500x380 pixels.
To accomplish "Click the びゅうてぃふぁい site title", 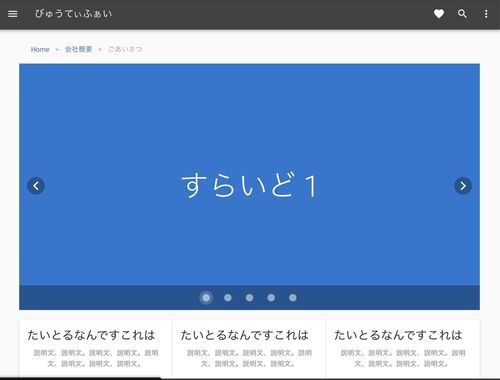I will pyautogui.click(x=73, y=14).
